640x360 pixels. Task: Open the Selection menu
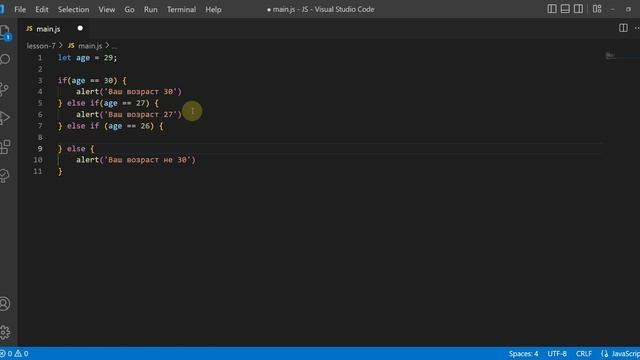pos(73,9)
